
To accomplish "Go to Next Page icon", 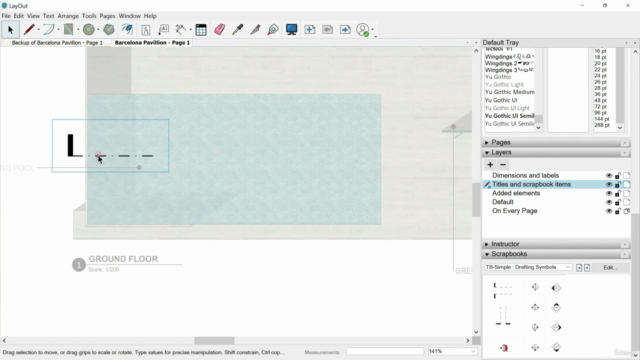I will (x=345, y=29).
